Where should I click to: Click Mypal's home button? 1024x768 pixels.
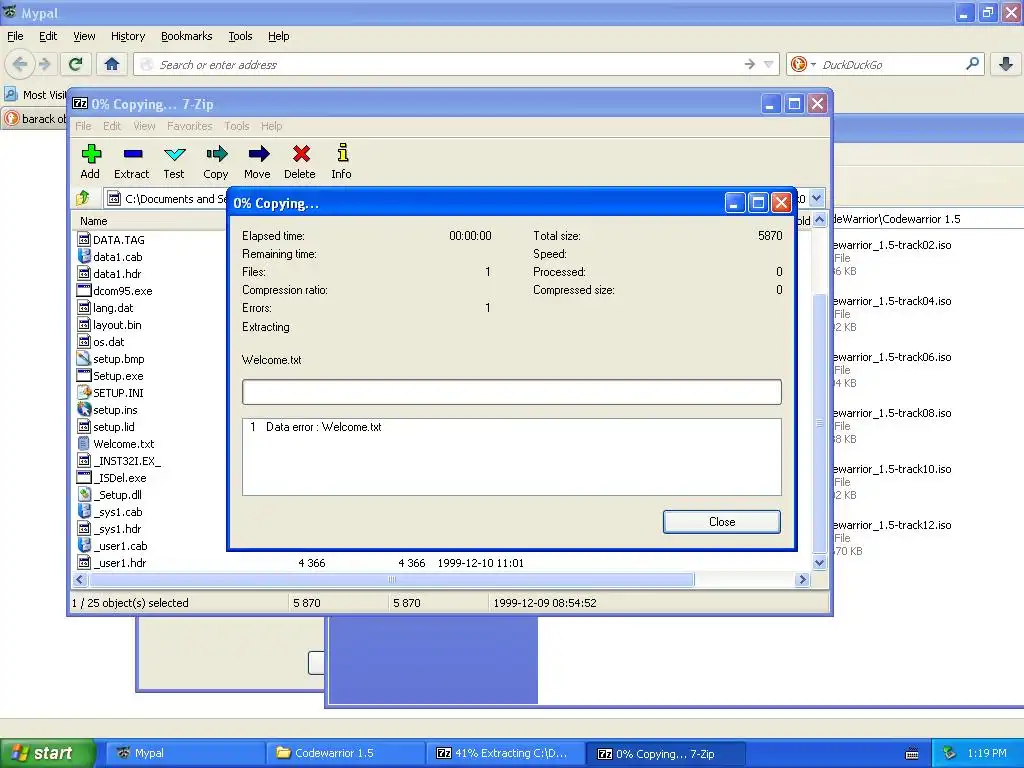pyautogui.click(x=112, y=64)
